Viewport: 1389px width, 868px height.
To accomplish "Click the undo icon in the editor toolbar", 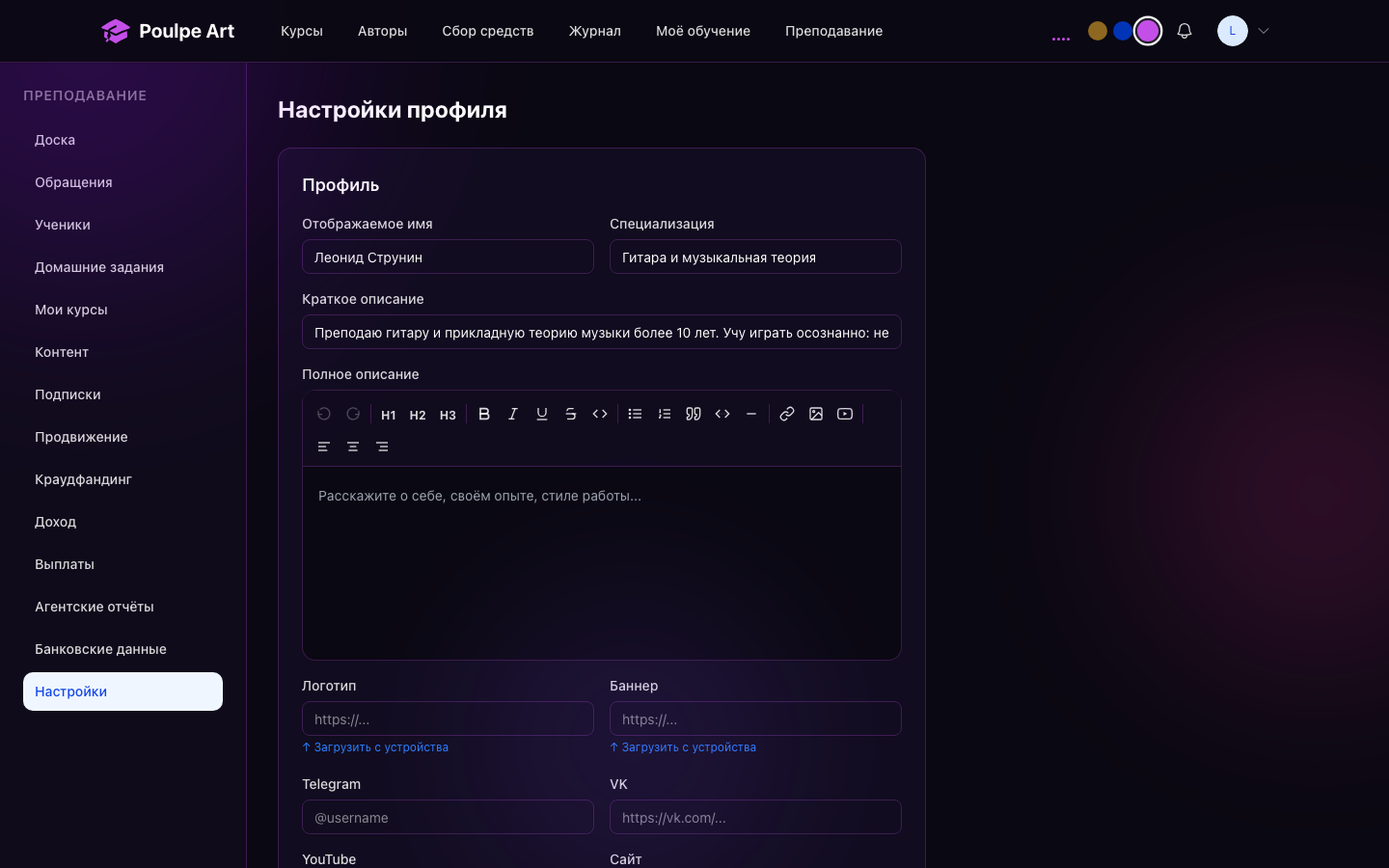I will [324, 414].
